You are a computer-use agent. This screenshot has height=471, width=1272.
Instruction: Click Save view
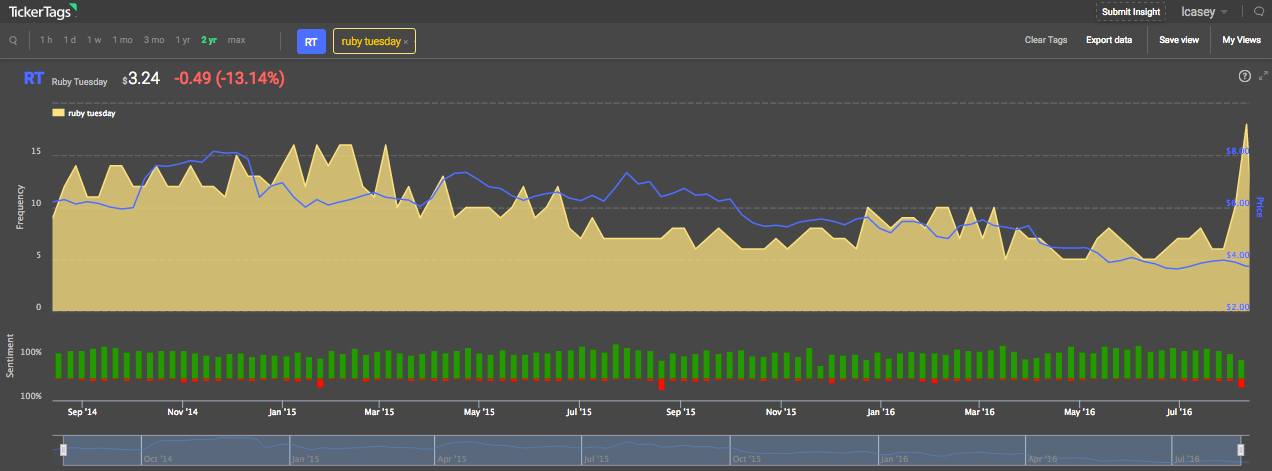pyautogui.click(x=1179, y=40)
